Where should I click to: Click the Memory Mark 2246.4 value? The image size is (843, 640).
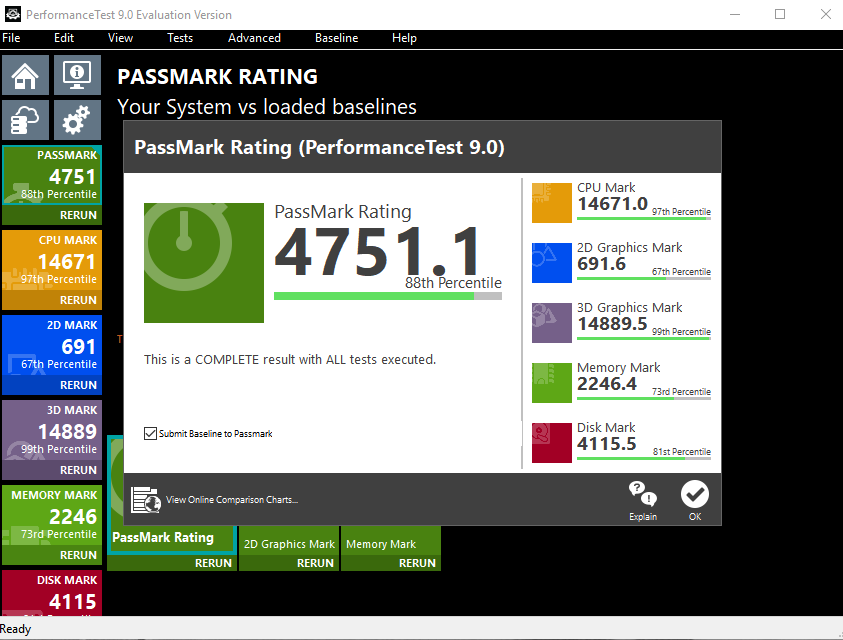[x=607, y=384]
